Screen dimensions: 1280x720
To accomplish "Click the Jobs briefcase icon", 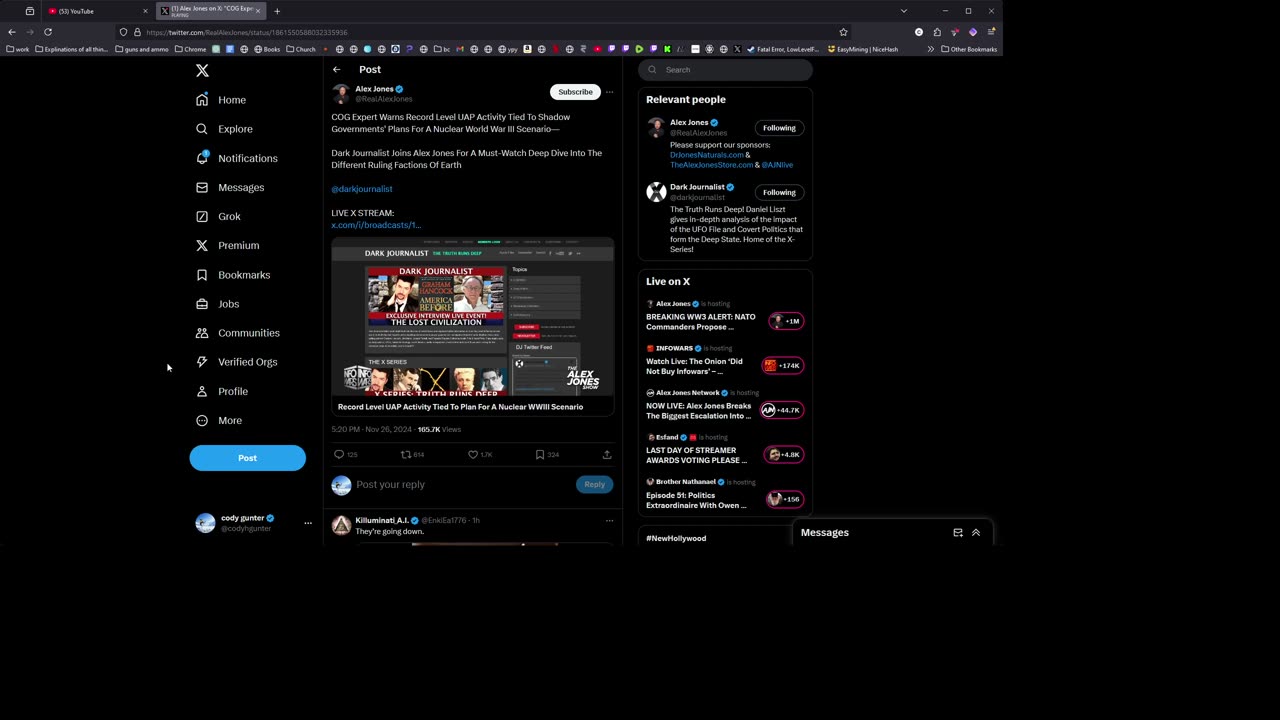I will coord(202,304).
